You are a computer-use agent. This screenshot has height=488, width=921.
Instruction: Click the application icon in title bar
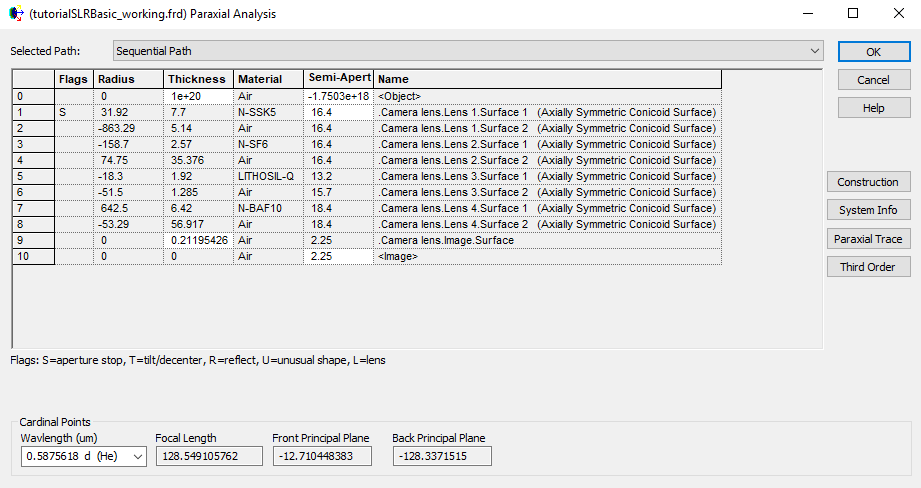click(14, 14)
